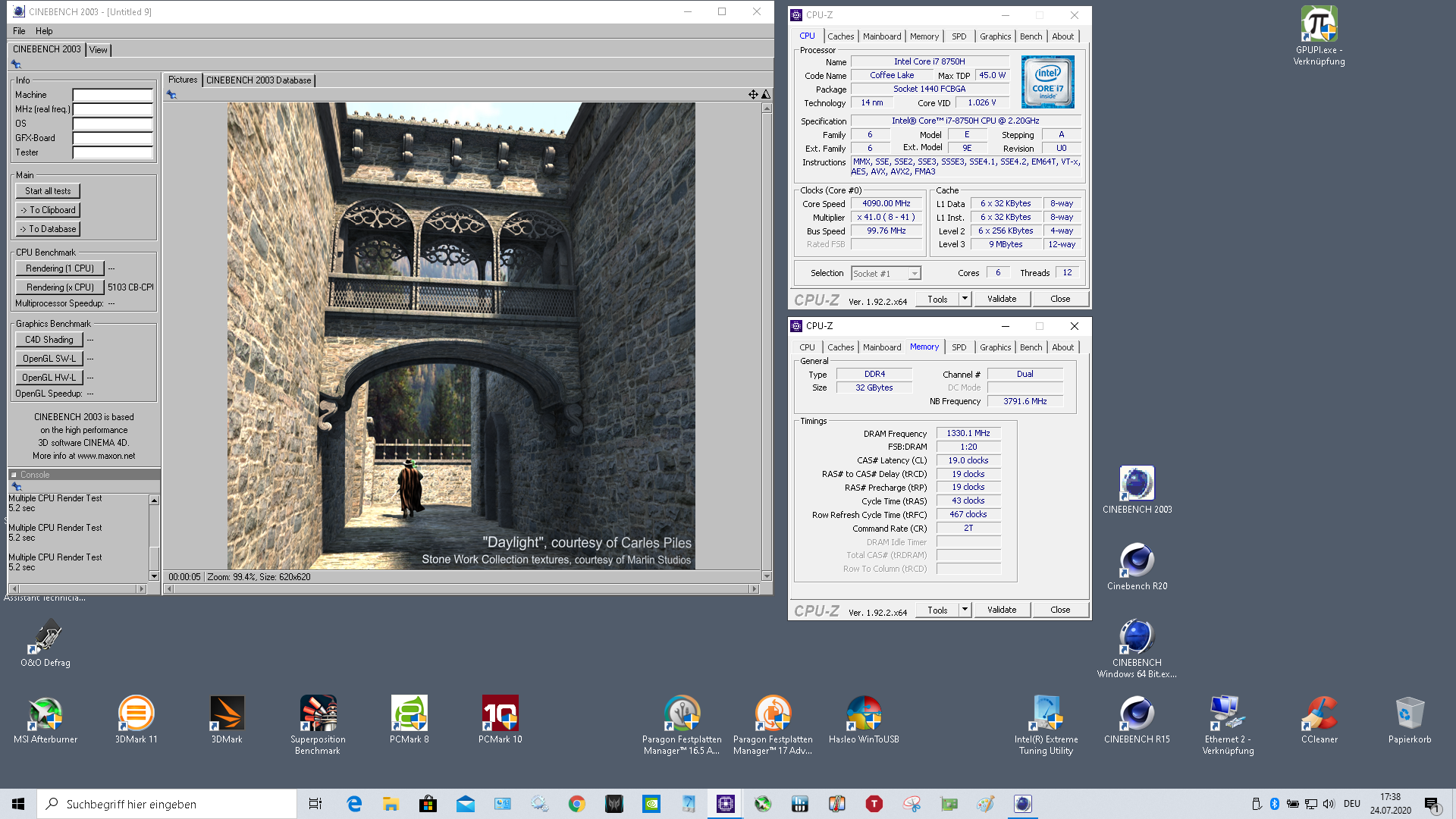Open notification center on taskbar

pyautogui.click(x=1432, y=804)
